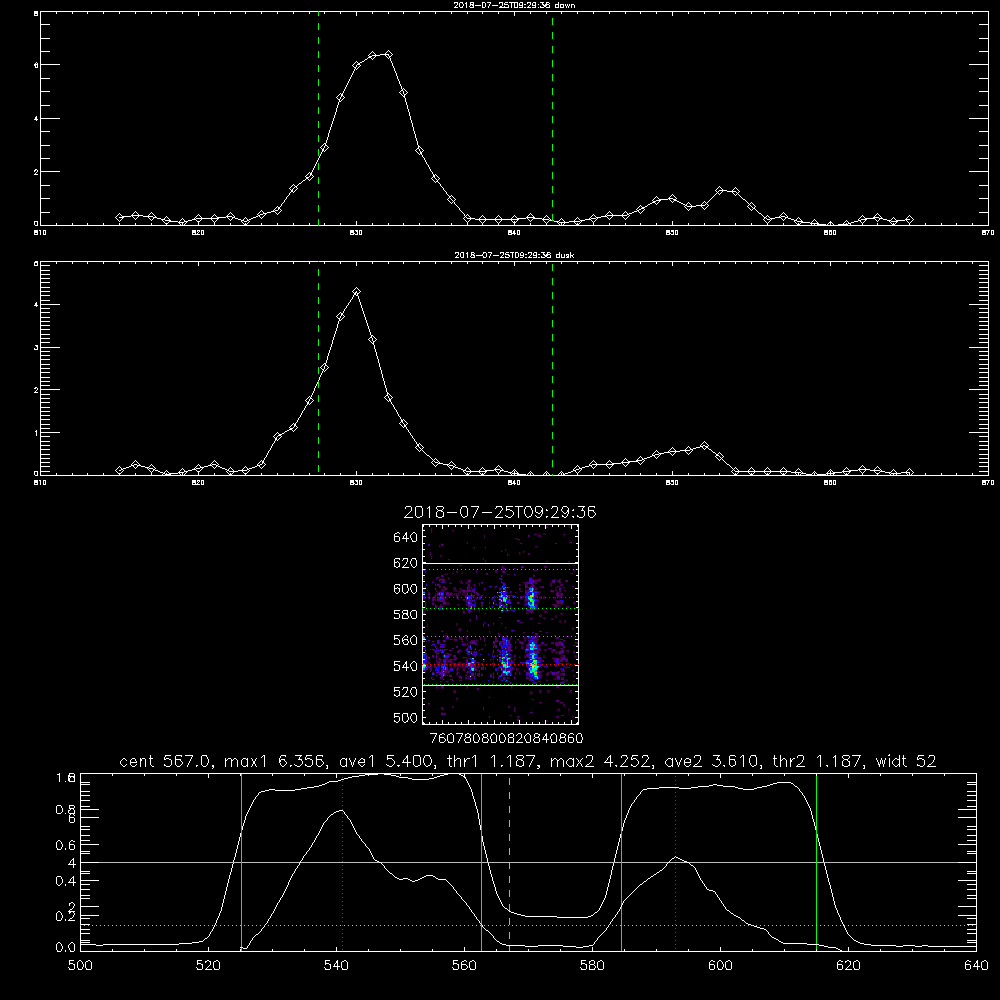Select the 'thr1 1.187' value in stats line
Image resolution: width=1000 pixels, height=1000 pixels.
pos(491,761)
